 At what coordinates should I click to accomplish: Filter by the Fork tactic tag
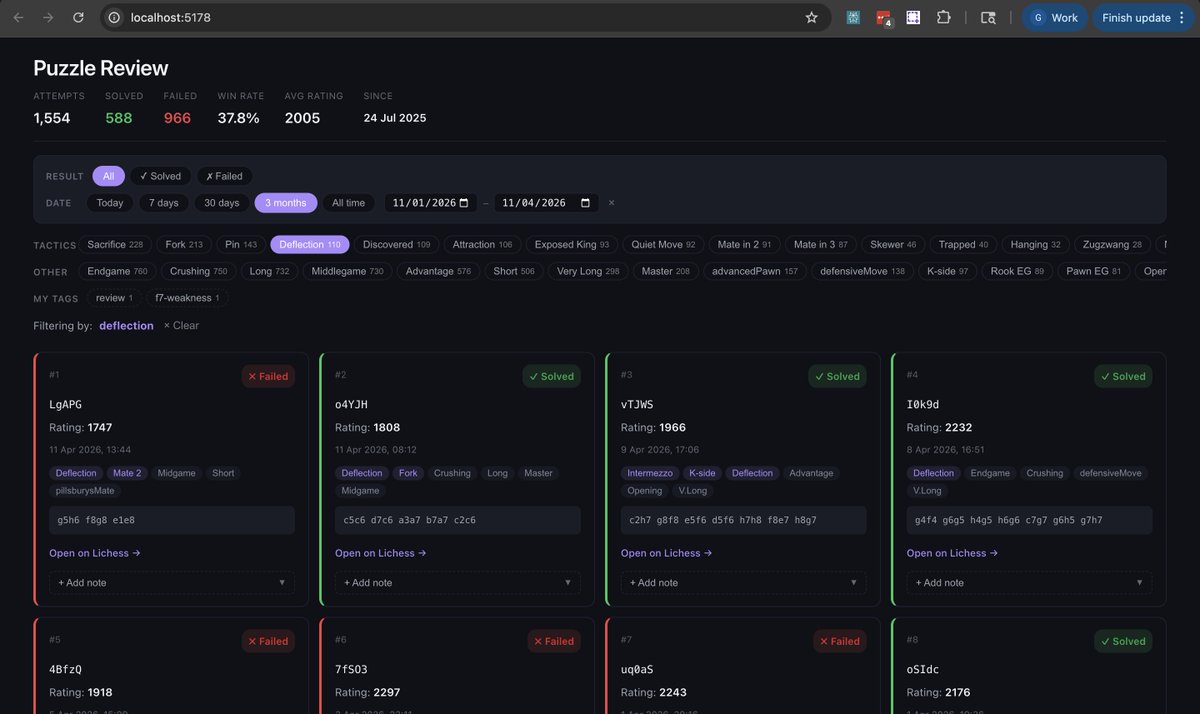tap(184, 245)
